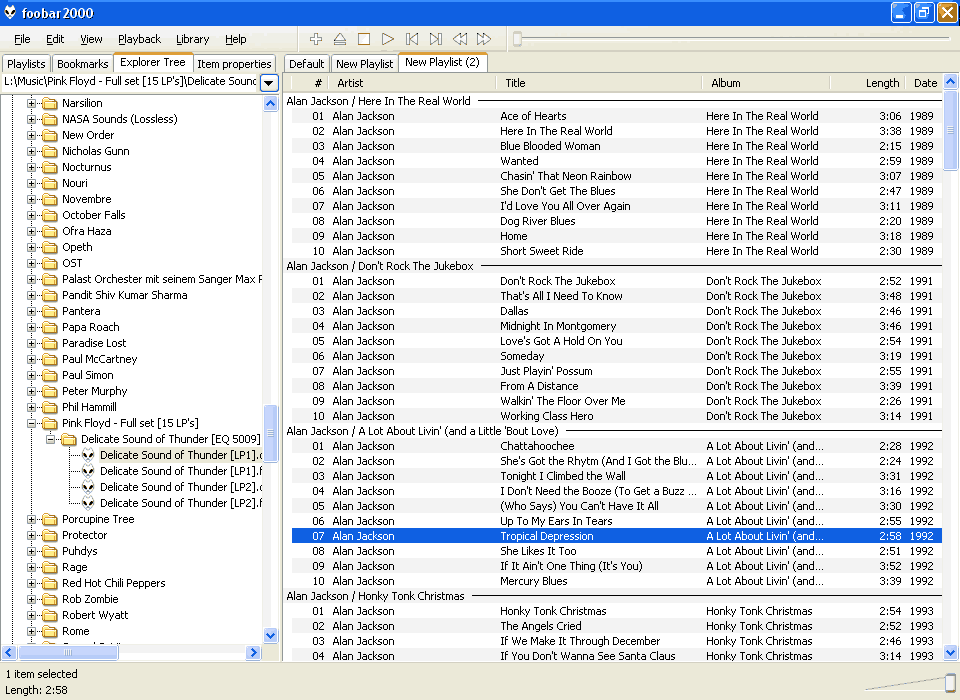Select the track Mercury Blues
Image resolution: width=960 pixels, height=700 pixels.
click(x=617, y=581)
